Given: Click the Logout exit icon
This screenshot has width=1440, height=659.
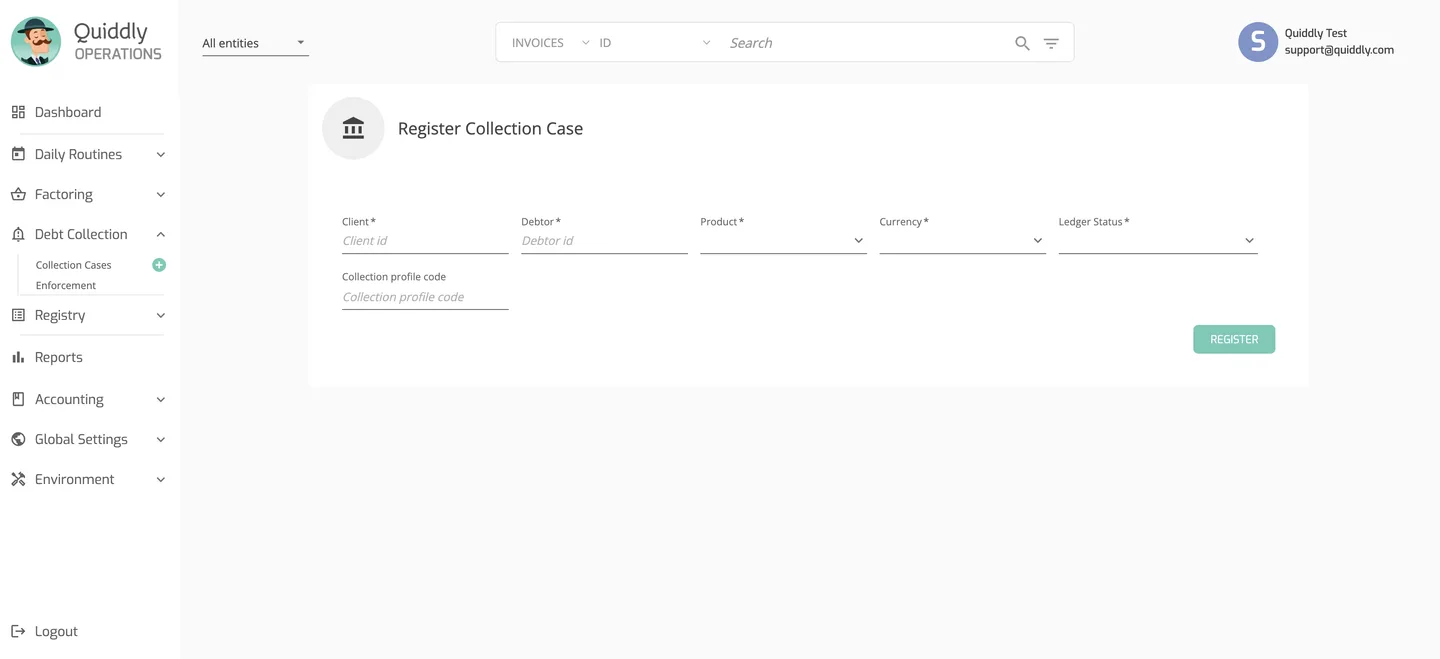Looking at the screenshot, I should click(x=18, y=631).
